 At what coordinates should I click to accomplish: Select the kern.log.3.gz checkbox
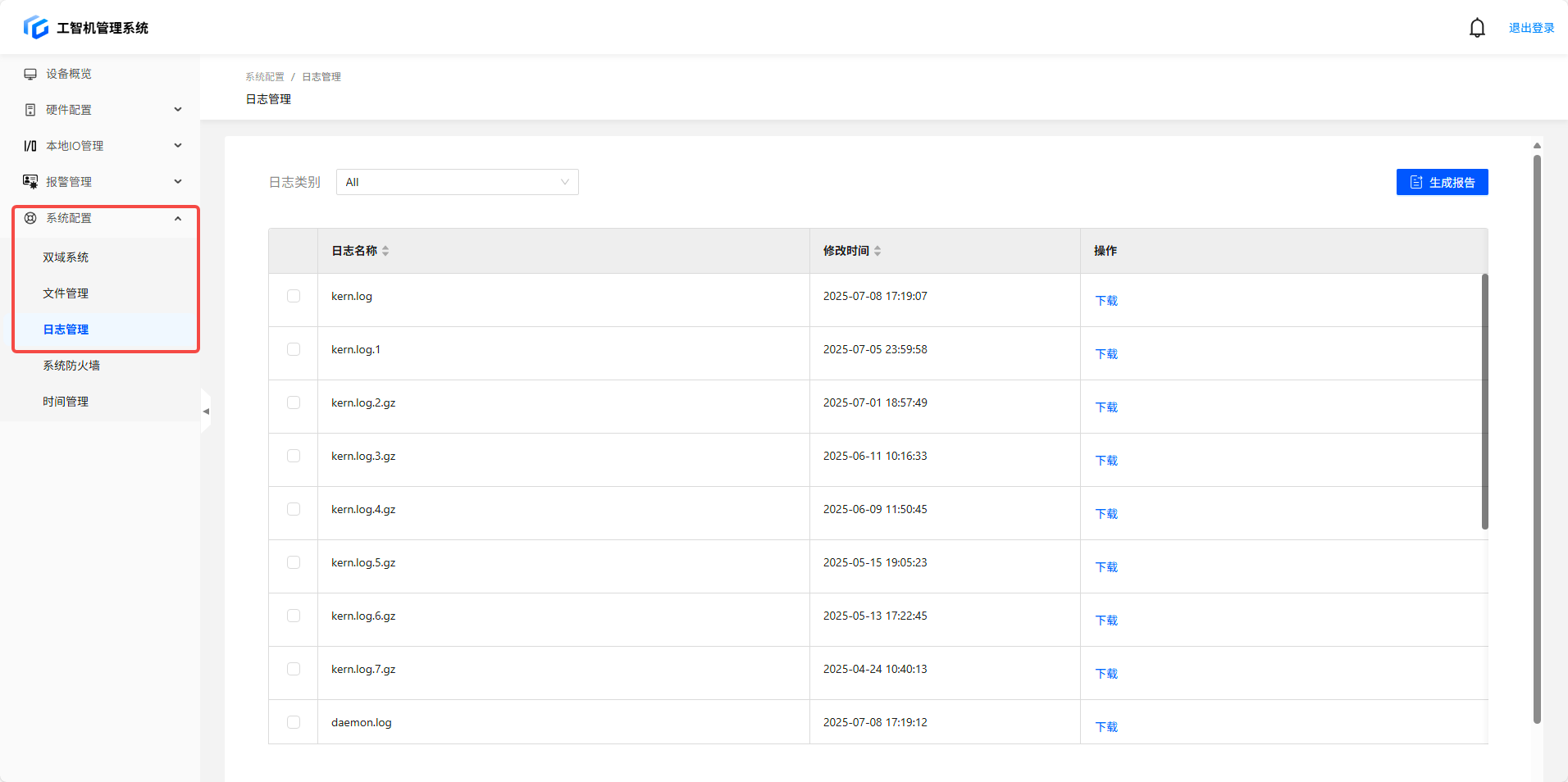click(x=294, y=456)
